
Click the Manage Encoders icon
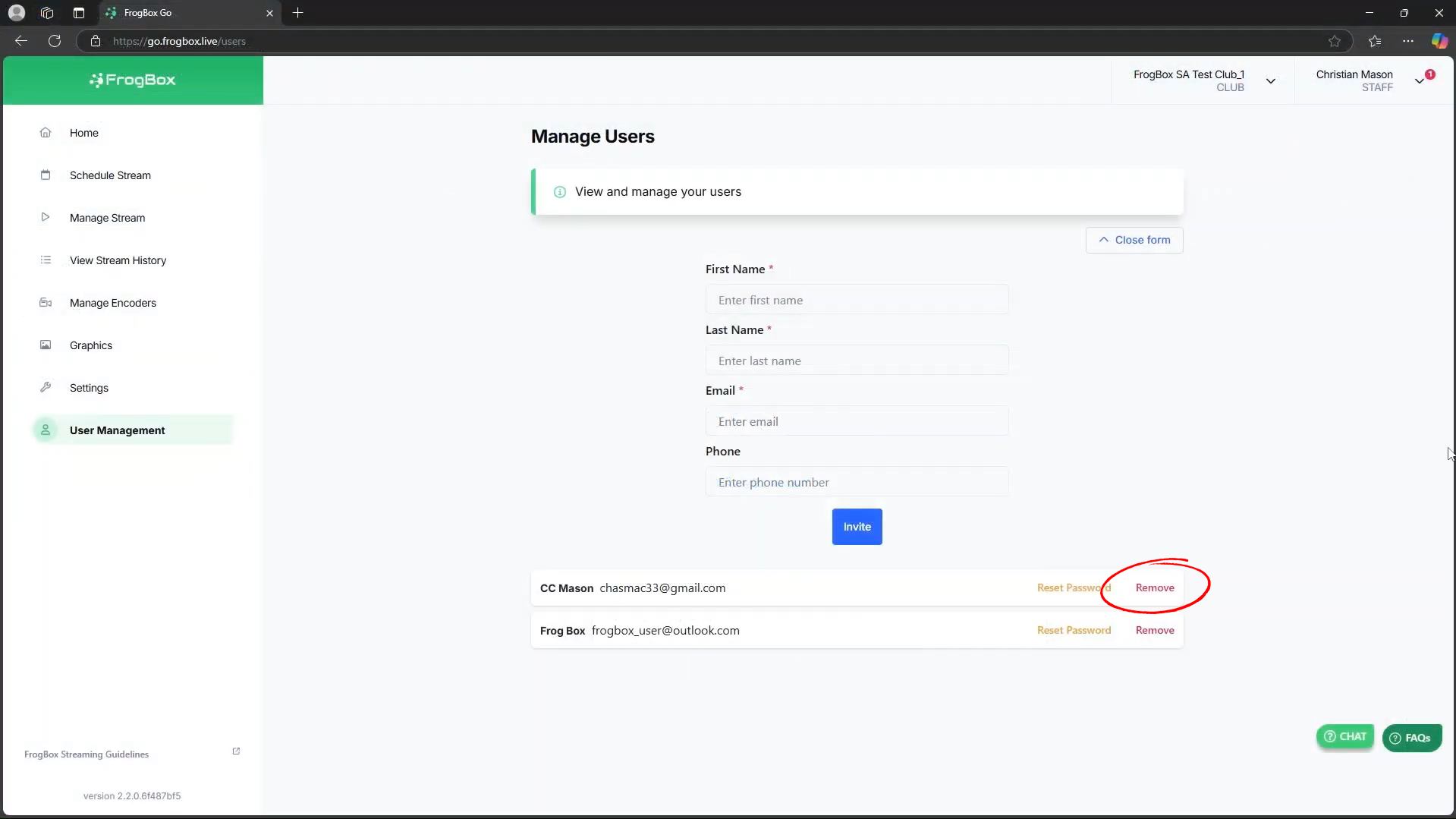coord(46,303)
